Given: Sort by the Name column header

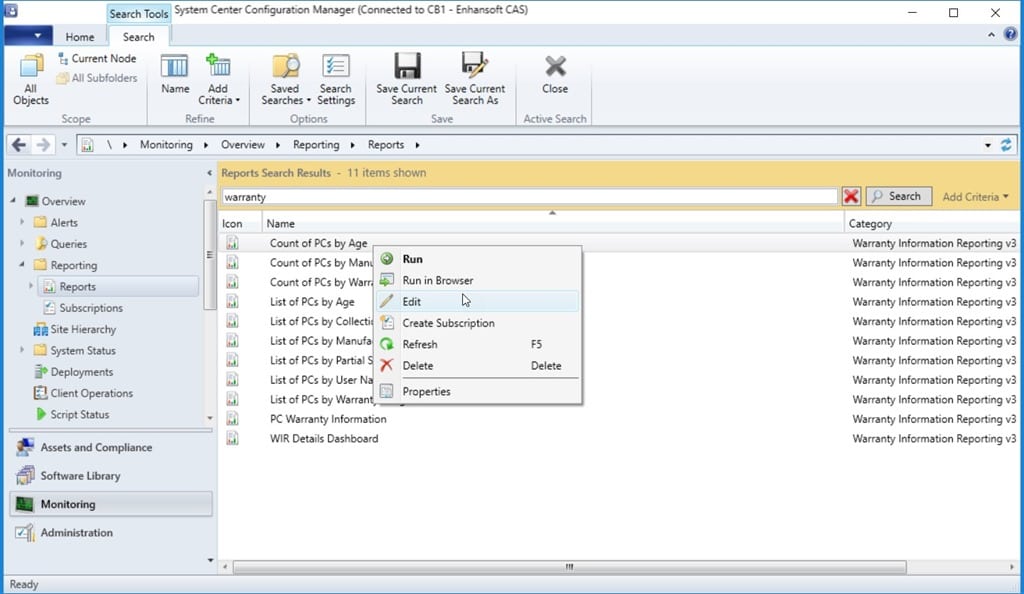Looking at the screenshot, I should (553, 223).
